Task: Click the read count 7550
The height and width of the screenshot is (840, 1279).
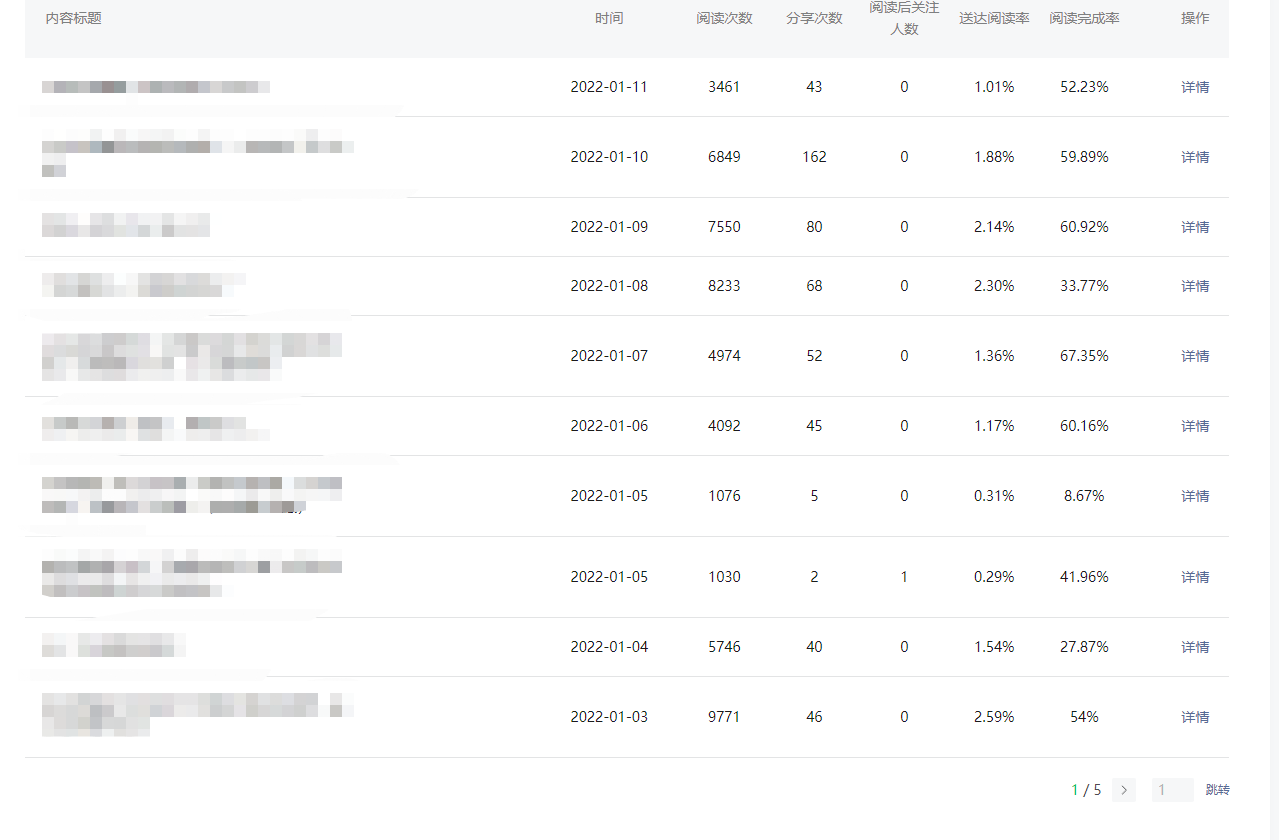Action: 724,227
